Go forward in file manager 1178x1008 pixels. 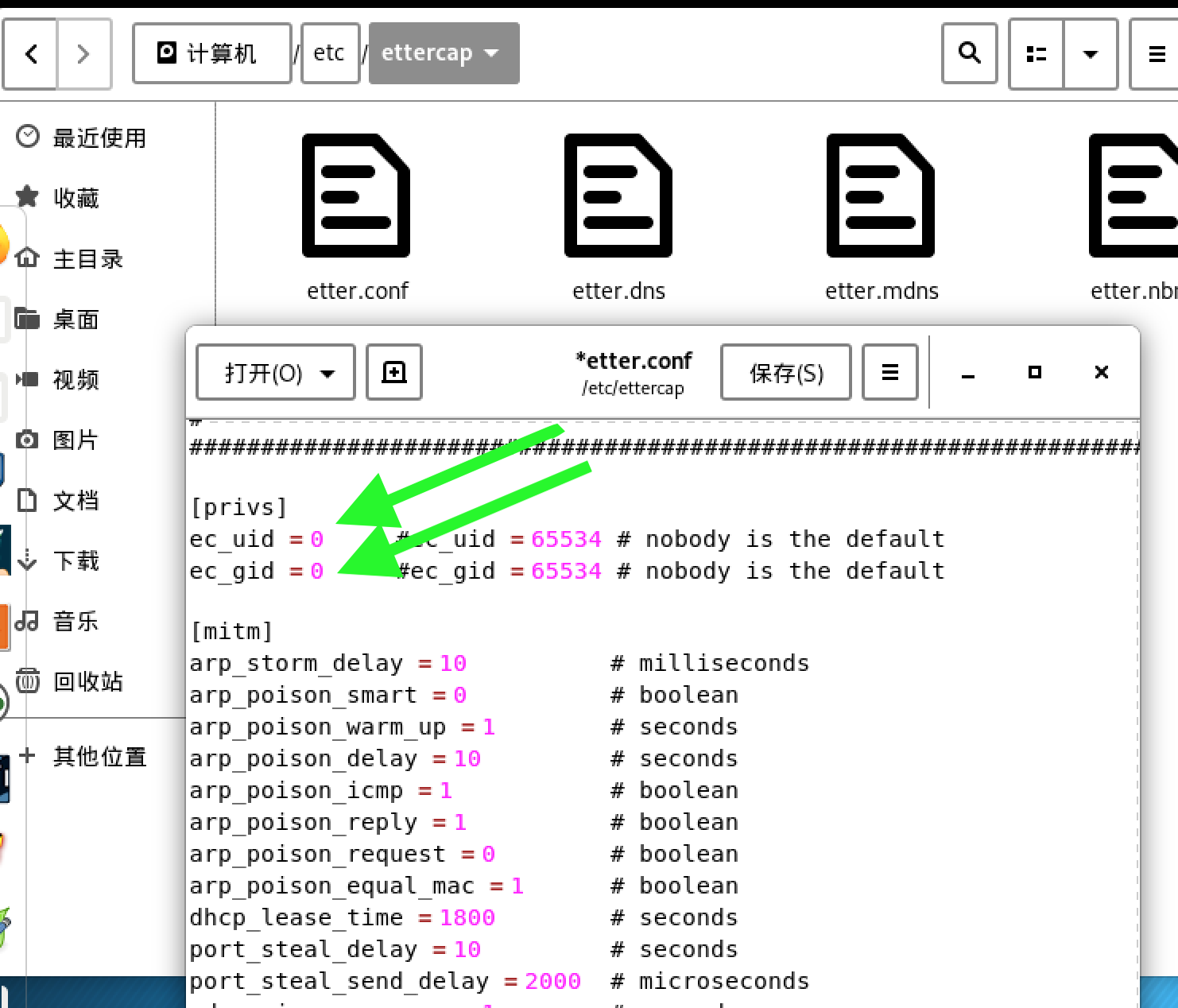83,54
